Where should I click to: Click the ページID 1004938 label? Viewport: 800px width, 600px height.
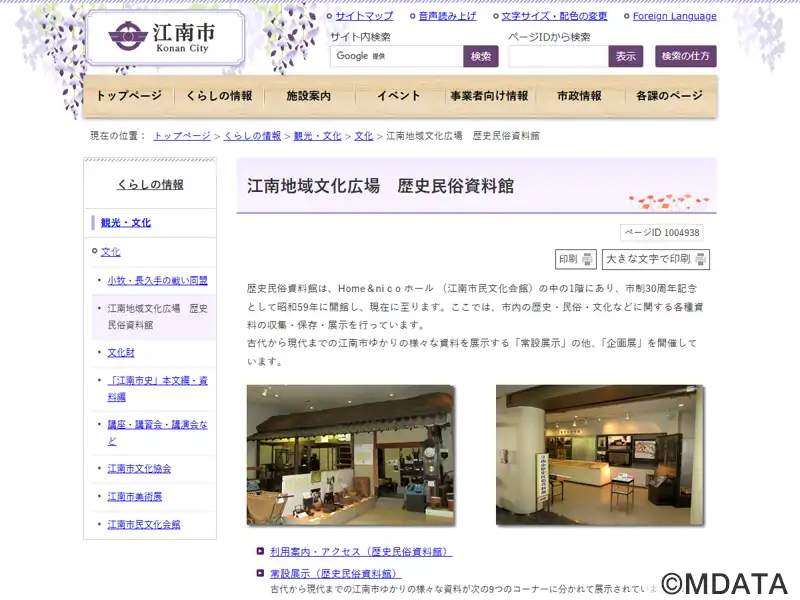click(662, 233)
